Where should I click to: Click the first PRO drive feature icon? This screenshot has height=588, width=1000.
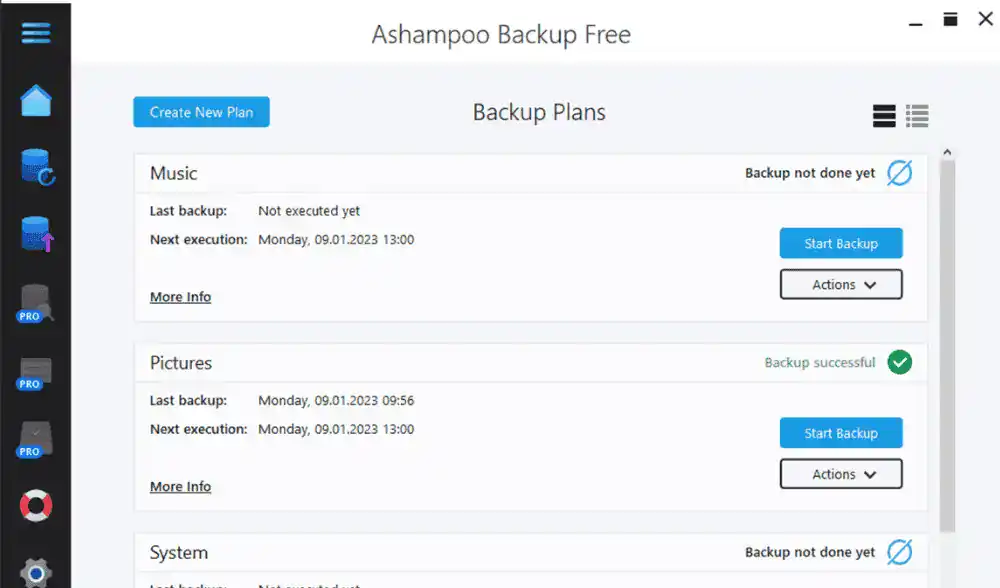click(36, 303)
